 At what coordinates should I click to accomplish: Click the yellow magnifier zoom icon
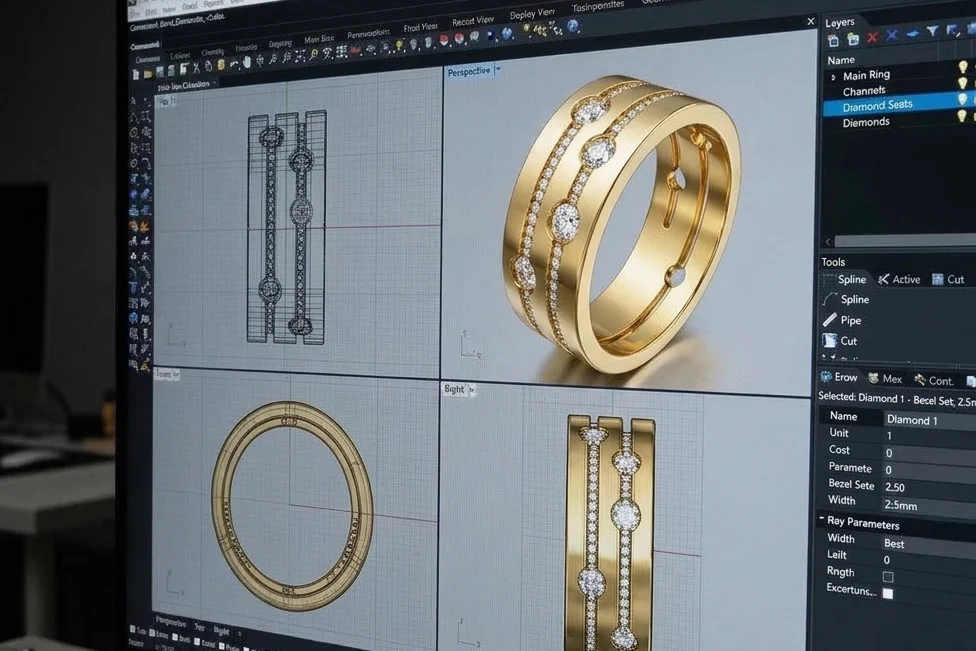point(314,55)
